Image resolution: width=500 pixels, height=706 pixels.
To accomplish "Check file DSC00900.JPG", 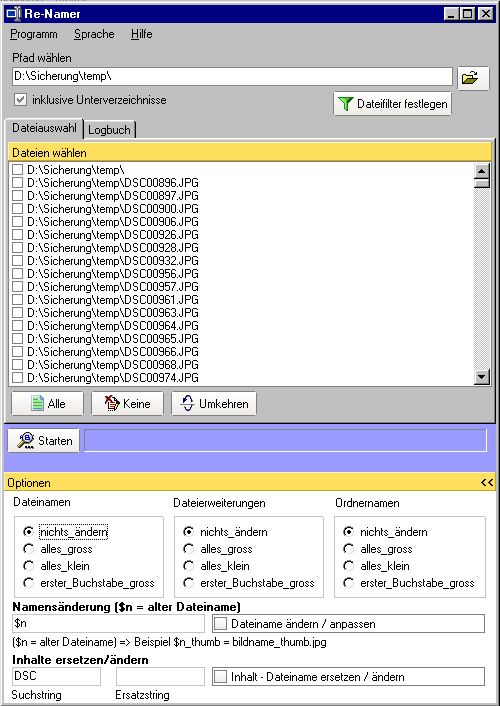I will pos(18,209).
